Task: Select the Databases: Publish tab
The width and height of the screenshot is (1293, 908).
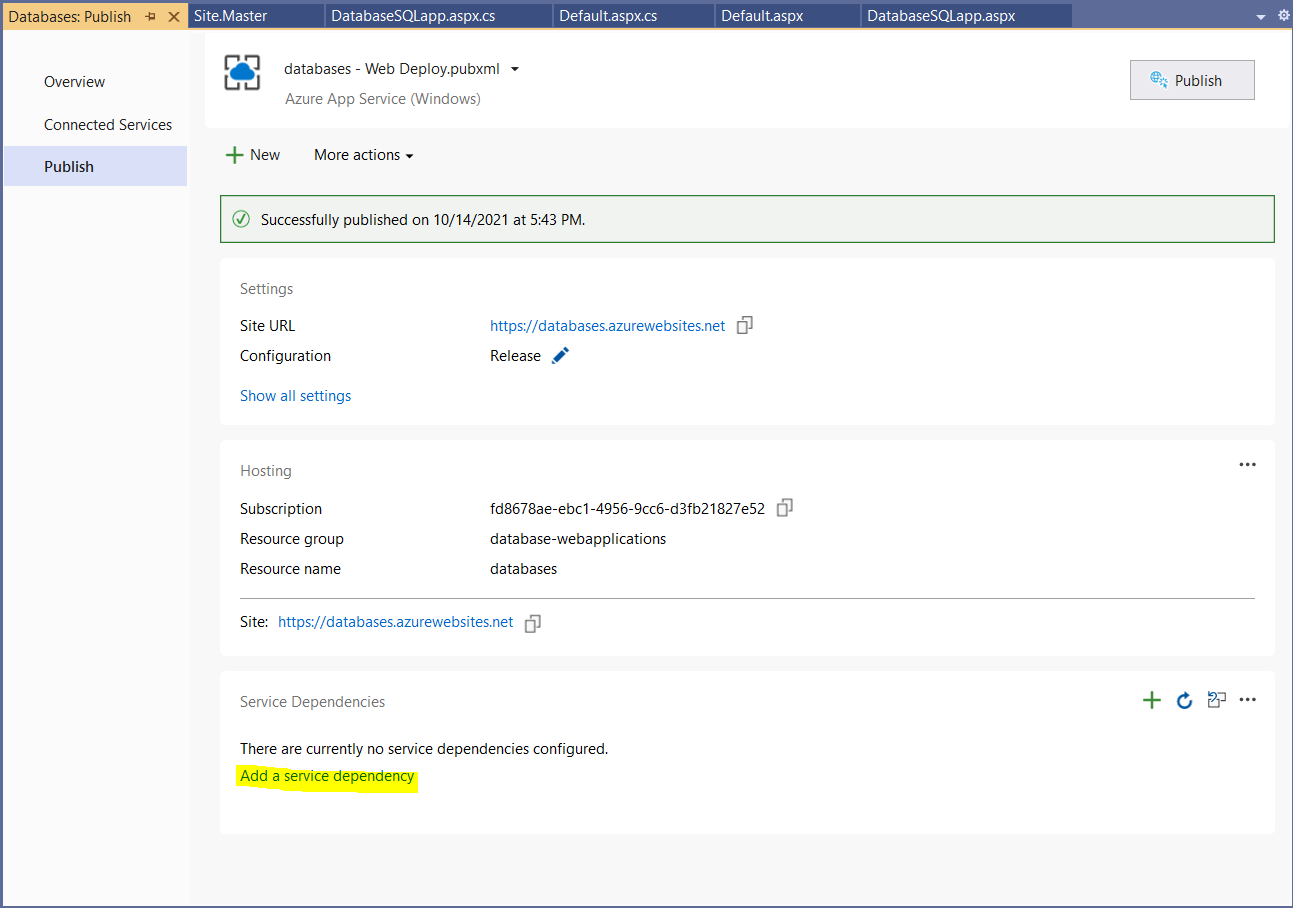Action: (x=70, y=16)
